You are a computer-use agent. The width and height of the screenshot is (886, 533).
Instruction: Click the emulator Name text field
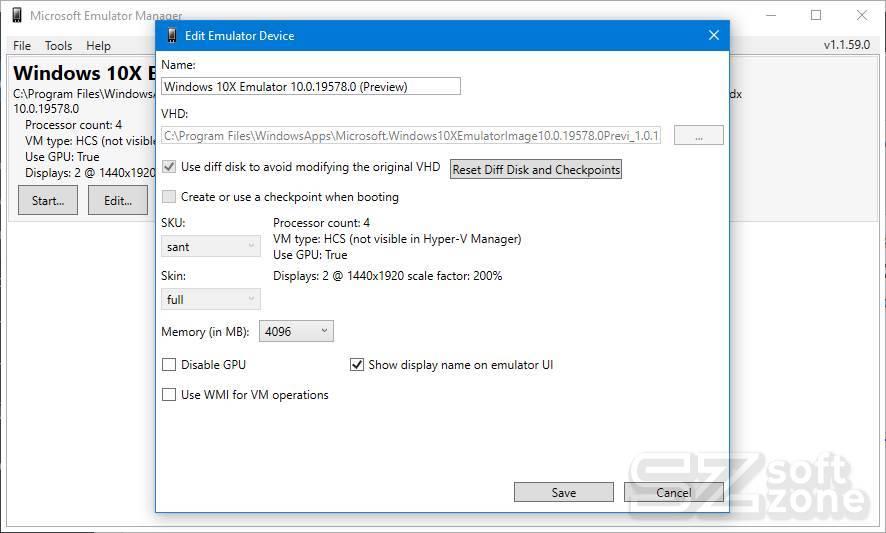(311, 86)
